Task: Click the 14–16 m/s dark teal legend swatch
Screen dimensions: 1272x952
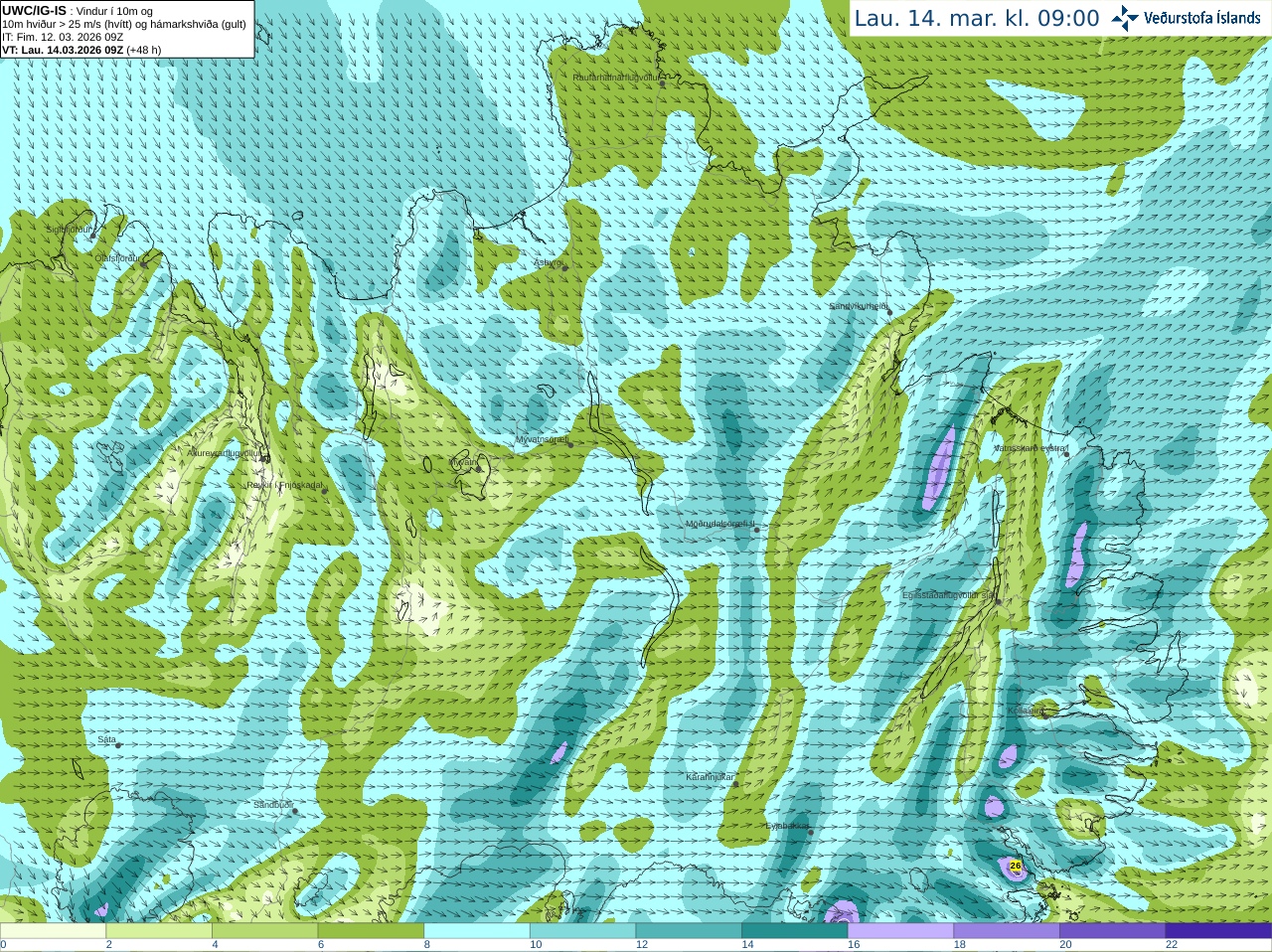Action: [x=795, y=931]
